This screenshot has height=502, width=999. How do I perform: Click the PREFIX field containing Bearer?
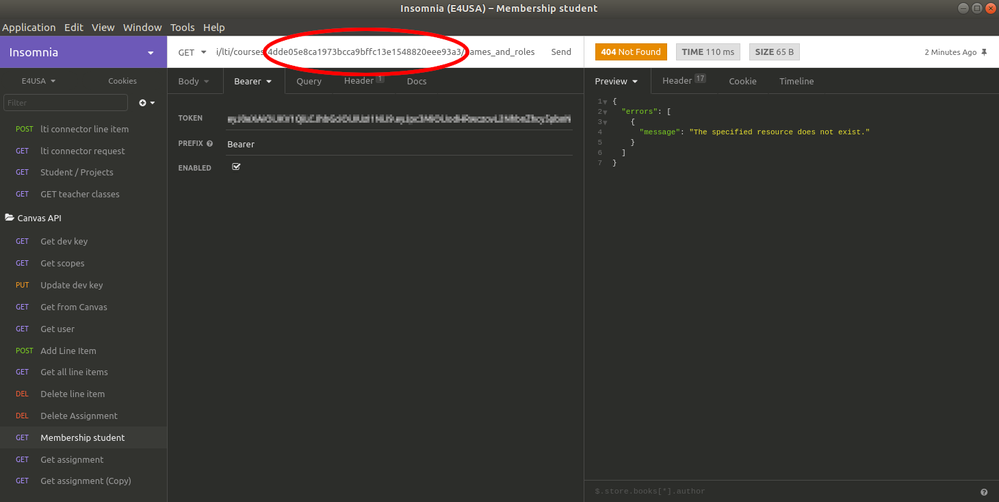pos(399,144)
